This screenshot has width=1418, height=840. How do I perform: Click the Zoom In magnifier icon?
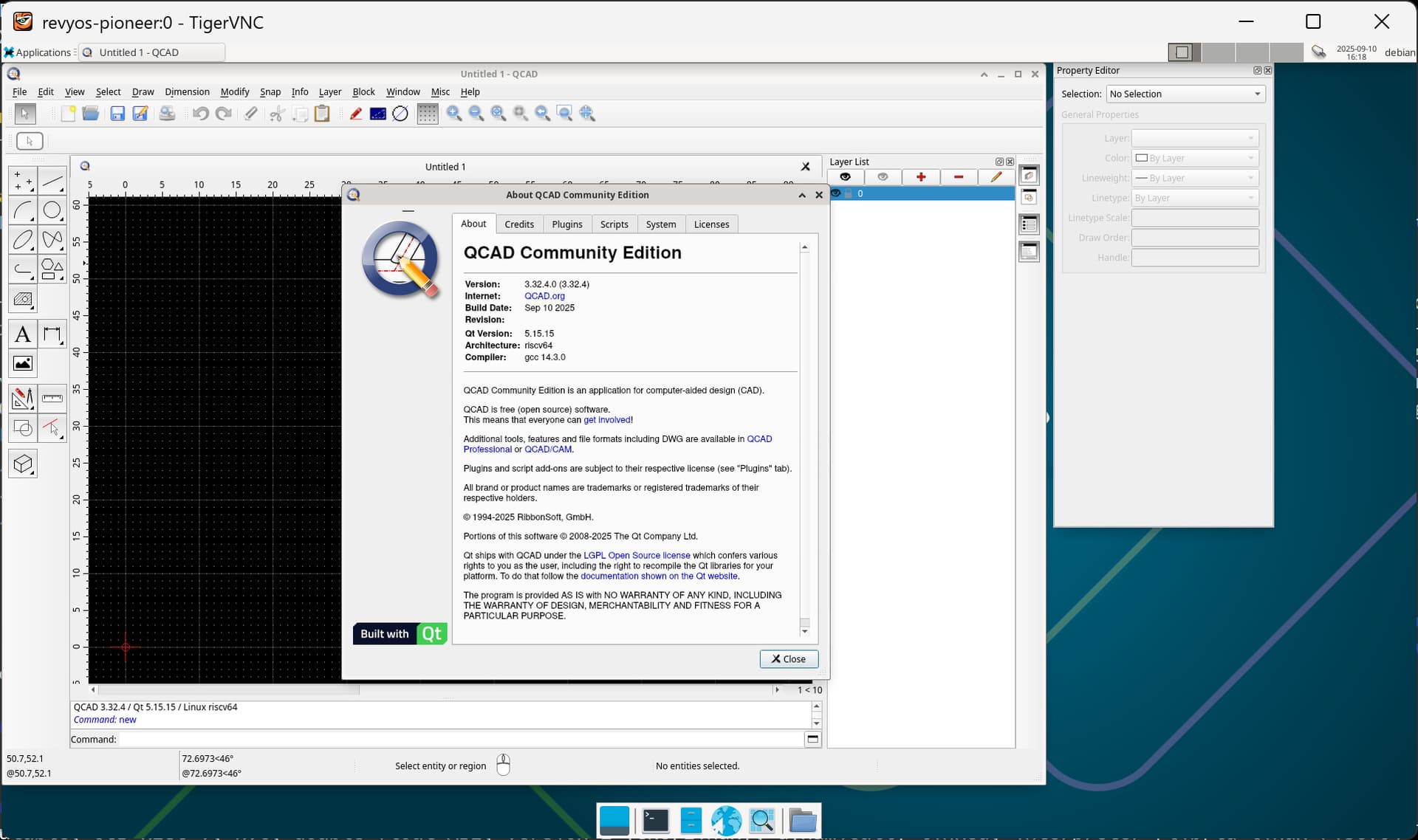(454, 114)
